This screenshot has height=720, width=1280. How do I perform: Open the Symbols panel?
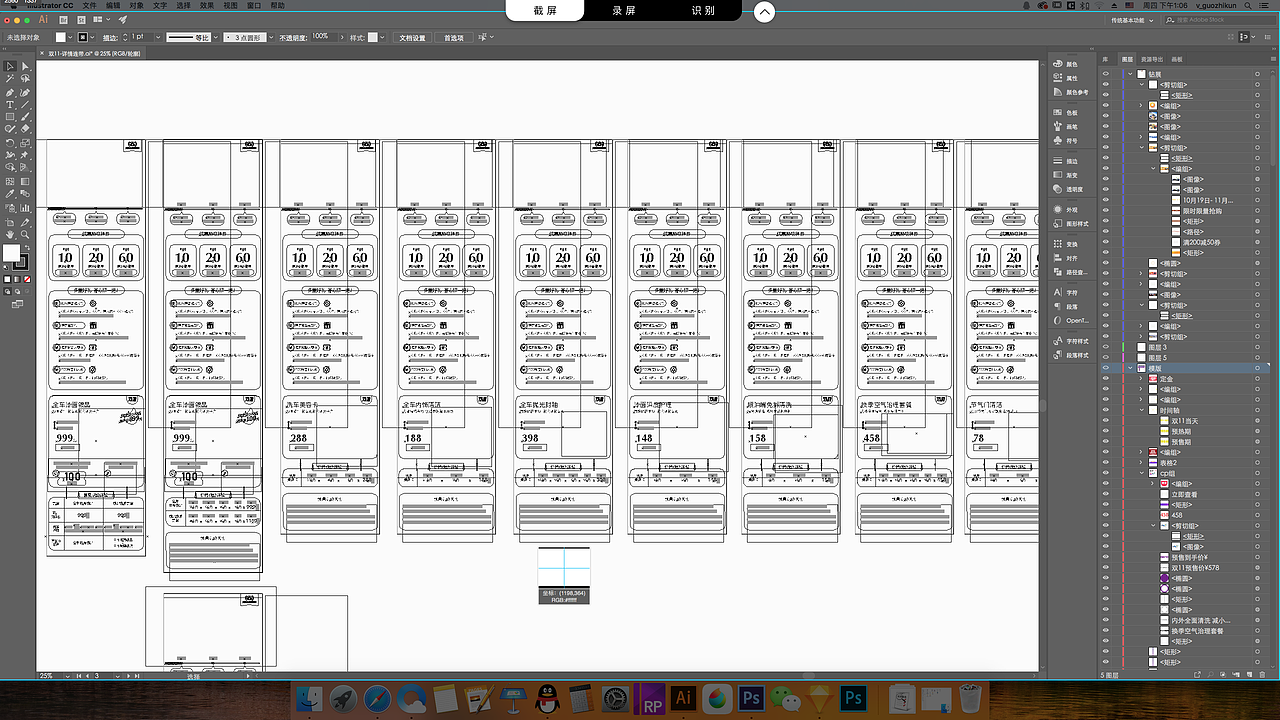click(1066, 141)
